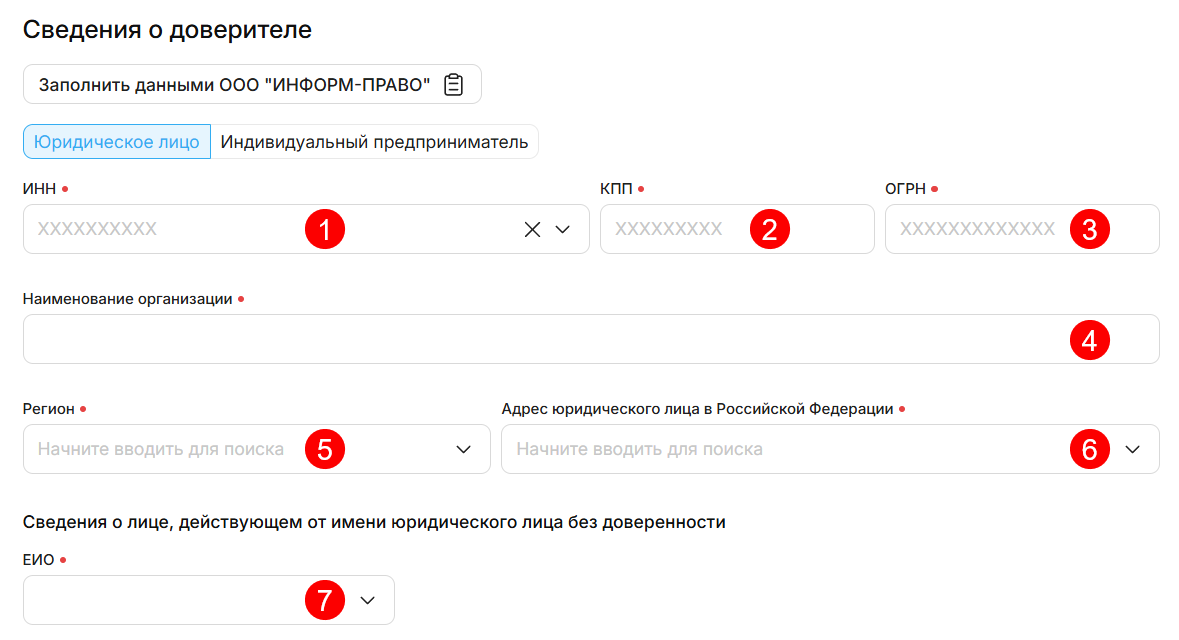This screenshot has width=1179, height=640.
Task: Click into the КПП input field
Action: click(680, 229)
